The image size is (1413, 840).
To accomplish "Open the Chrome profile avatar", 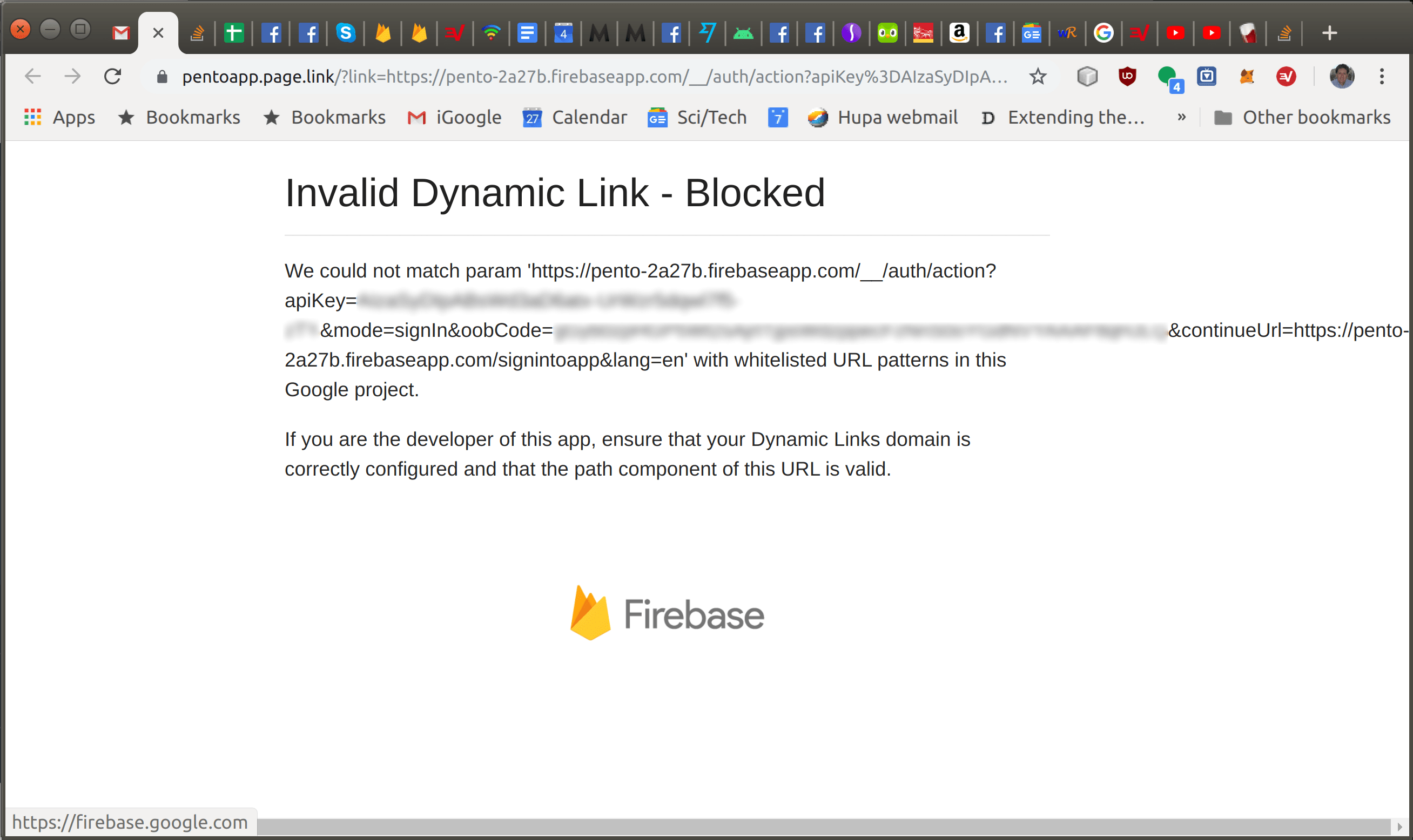I will point(1341,77).
